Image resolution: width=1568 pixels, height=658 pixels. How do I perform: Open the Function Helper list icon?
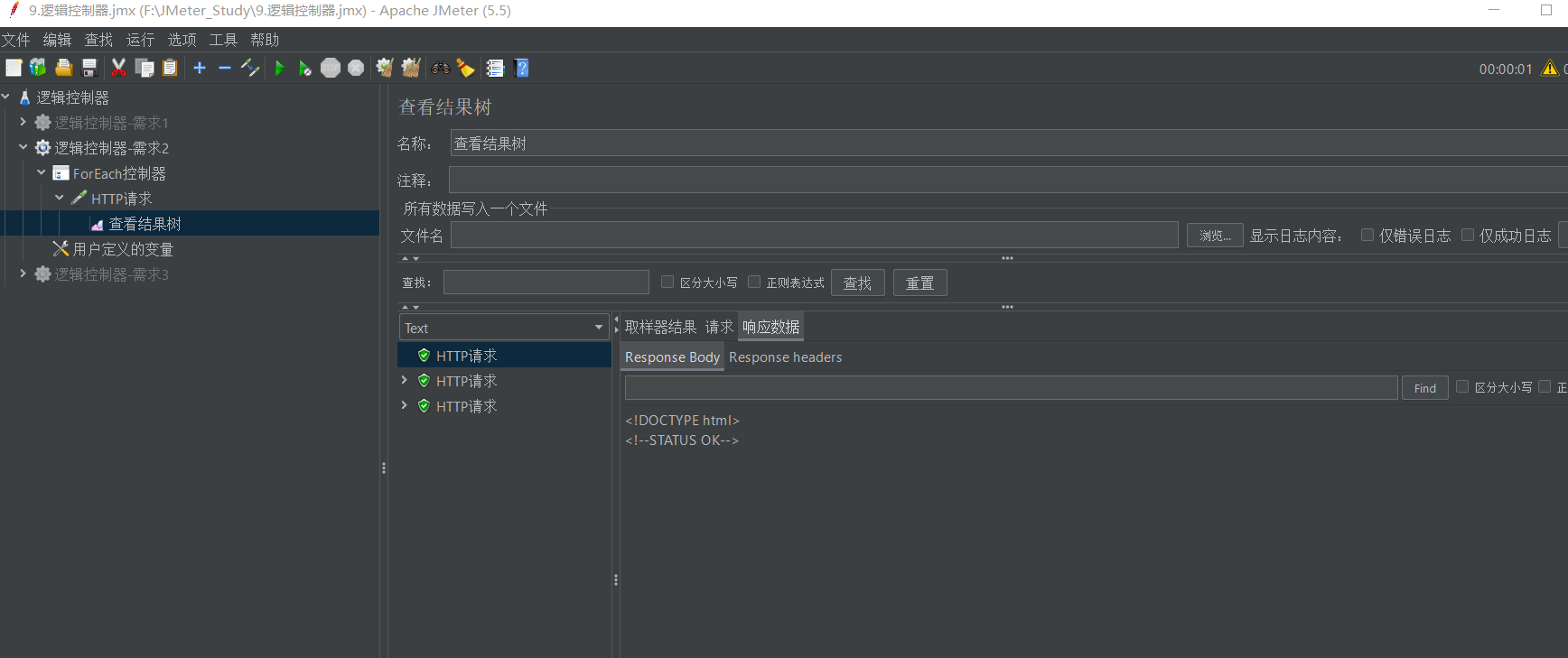pyautogui.click(x=495, y=68)
